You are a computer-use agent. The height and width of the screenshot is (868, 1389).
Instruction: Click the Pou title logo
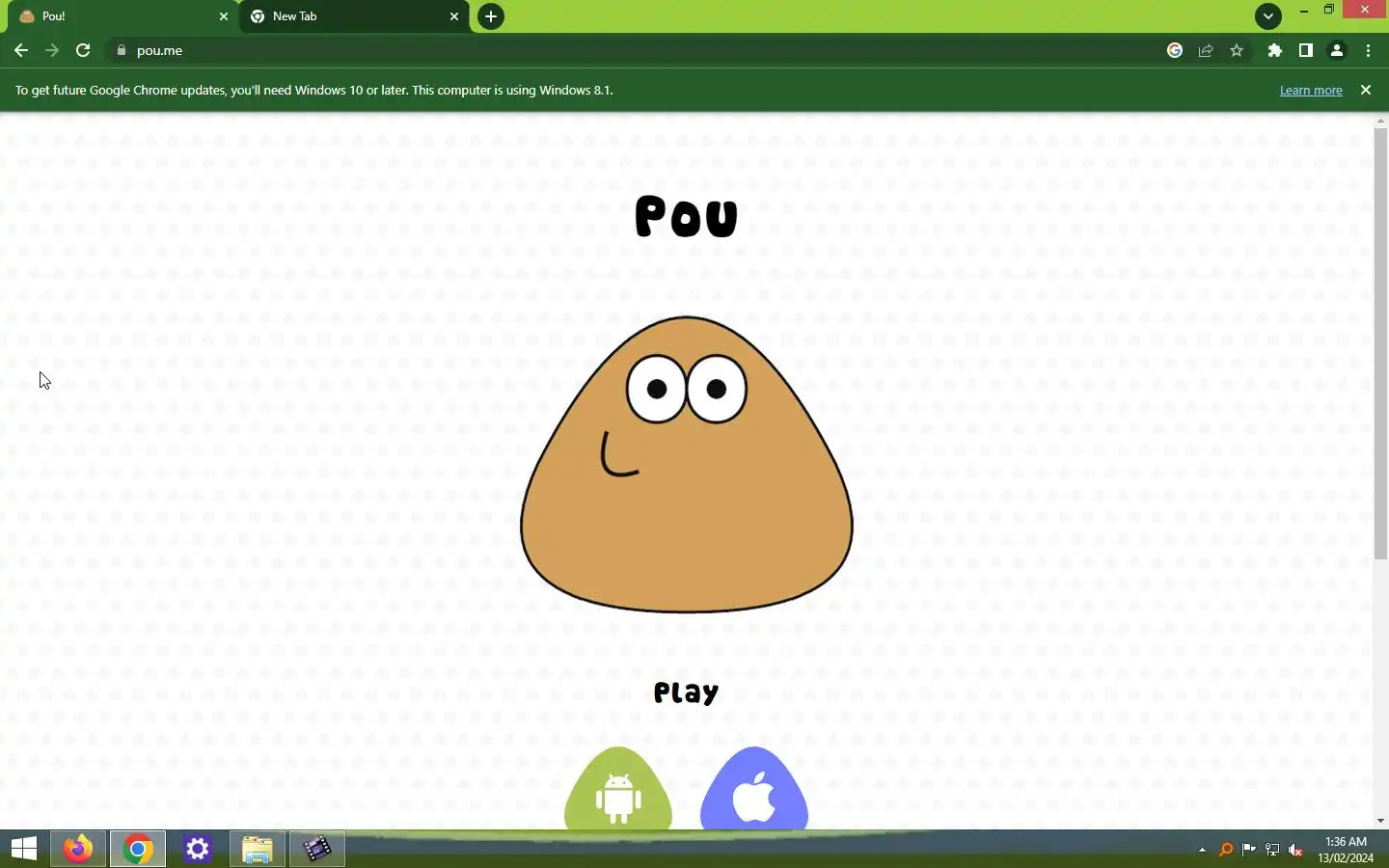(x=687, y=217)
